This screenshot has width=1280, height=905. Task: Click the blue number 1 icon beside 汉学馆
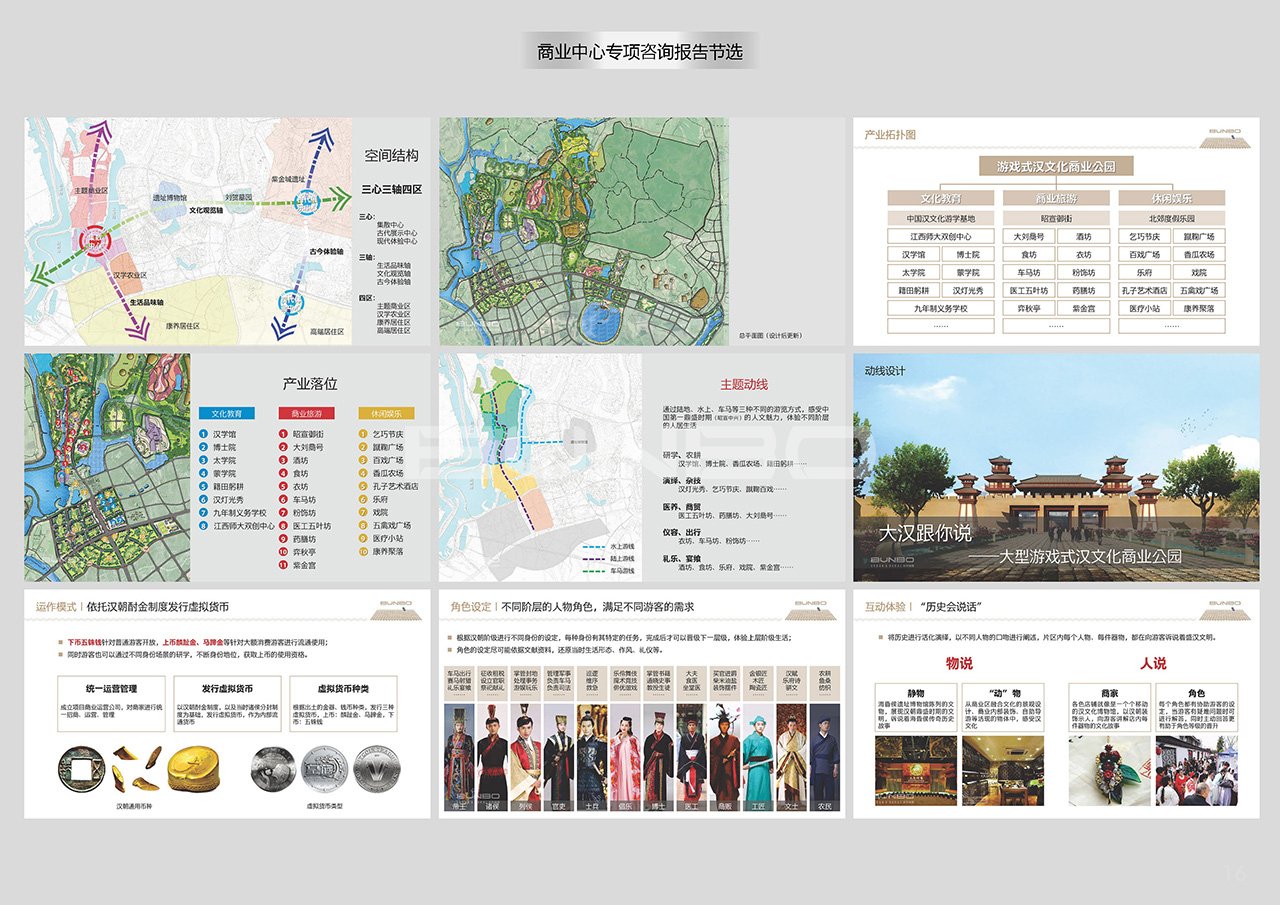(203, 435)
